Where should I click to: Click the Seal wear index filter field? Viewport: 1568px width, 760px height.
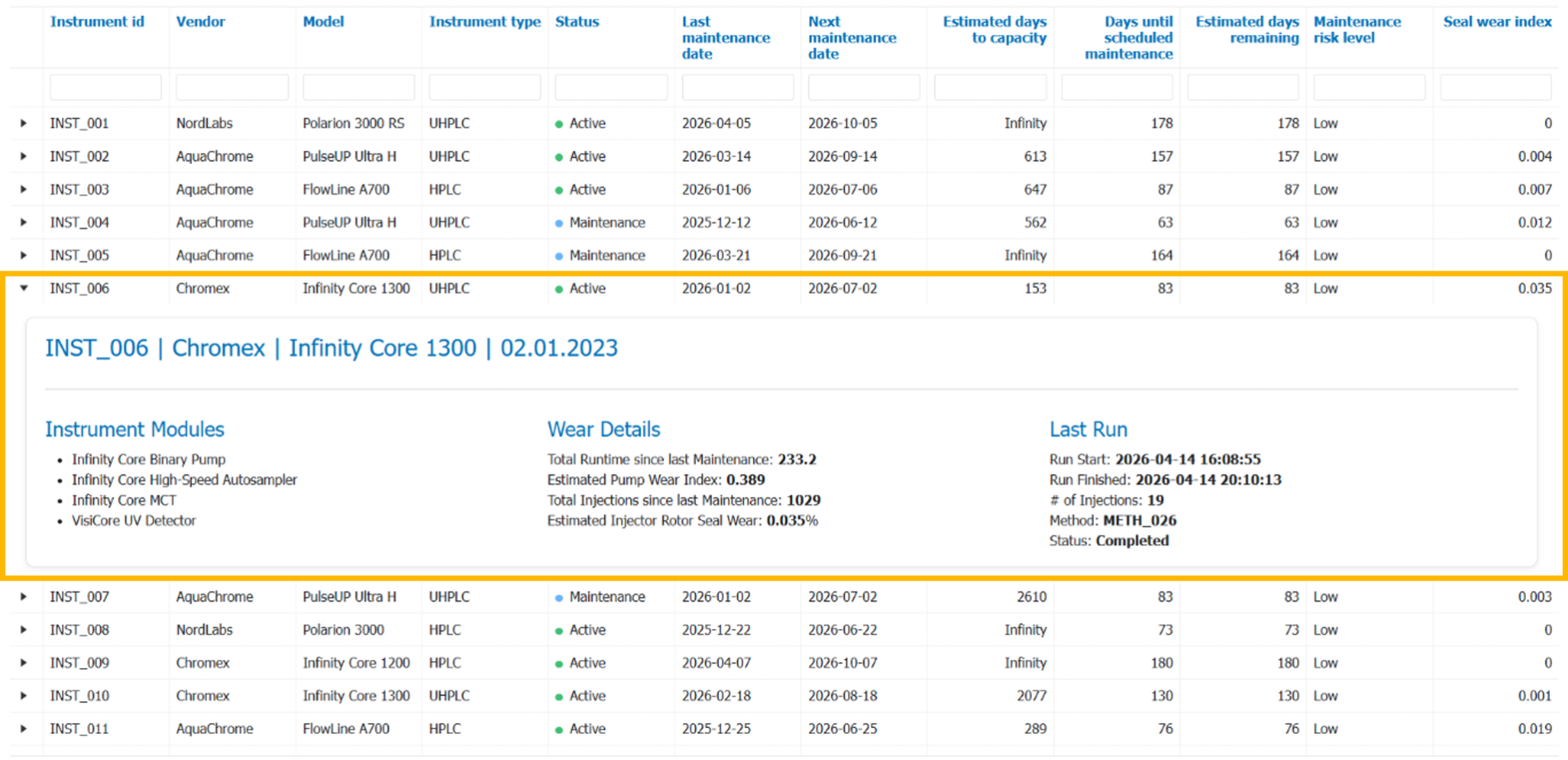pos(1496,87)
